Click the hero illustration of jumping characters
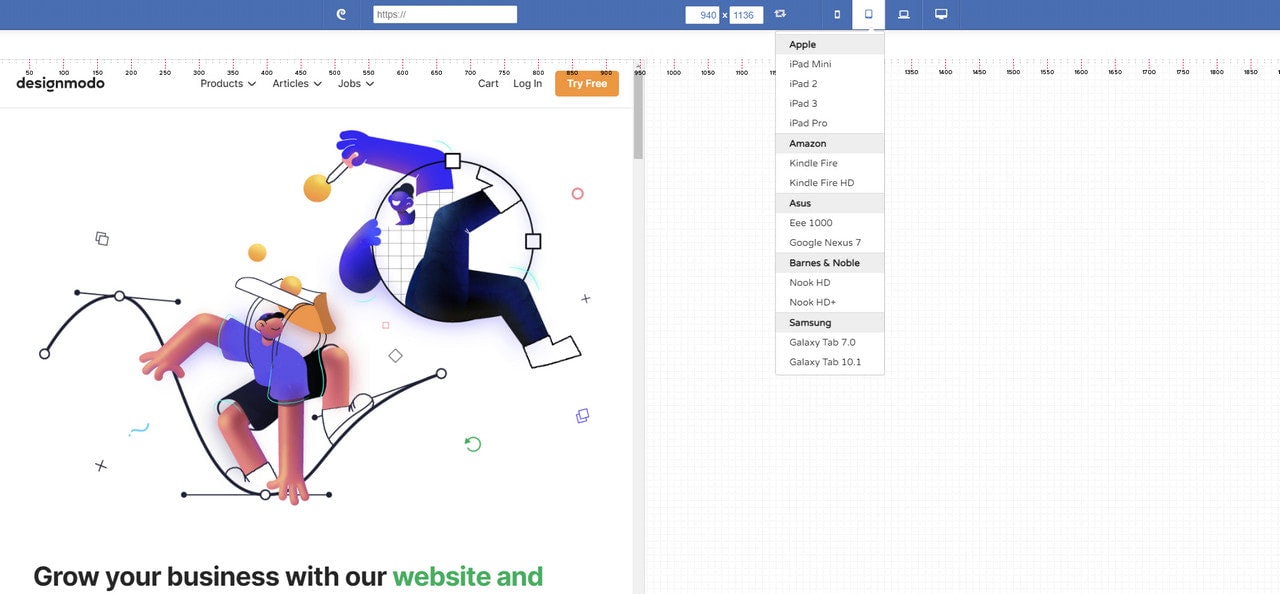The image size is (1280, 594). click(313, 317)
